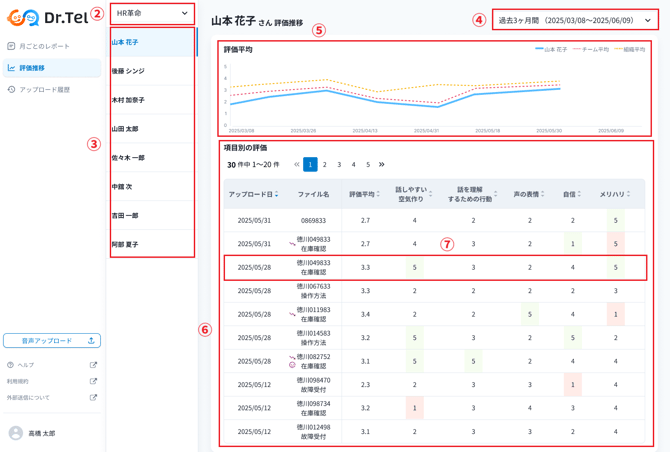
Task: Click green-highlighted 声の表情 5 in 徳川011983 row
Action: 530,314
